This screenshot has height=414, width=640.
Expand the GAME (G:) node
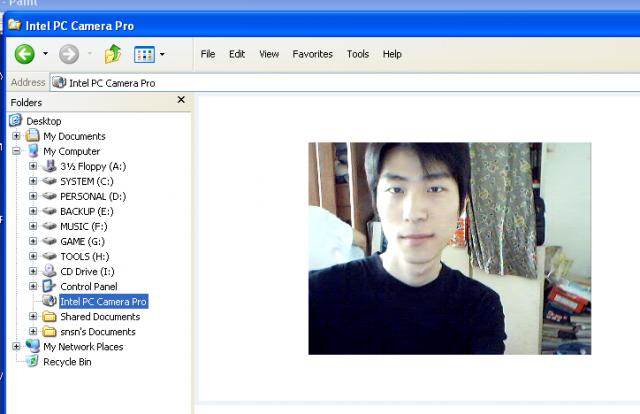click(33, 241)
